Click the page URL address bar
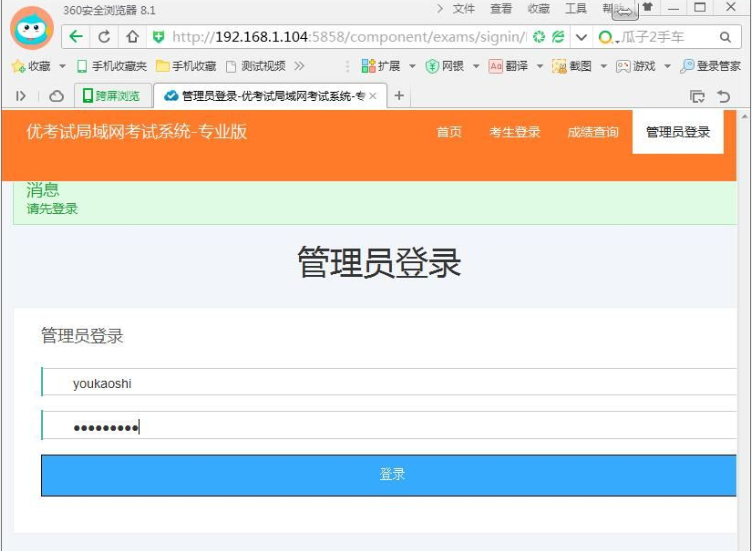 (349, 37)
